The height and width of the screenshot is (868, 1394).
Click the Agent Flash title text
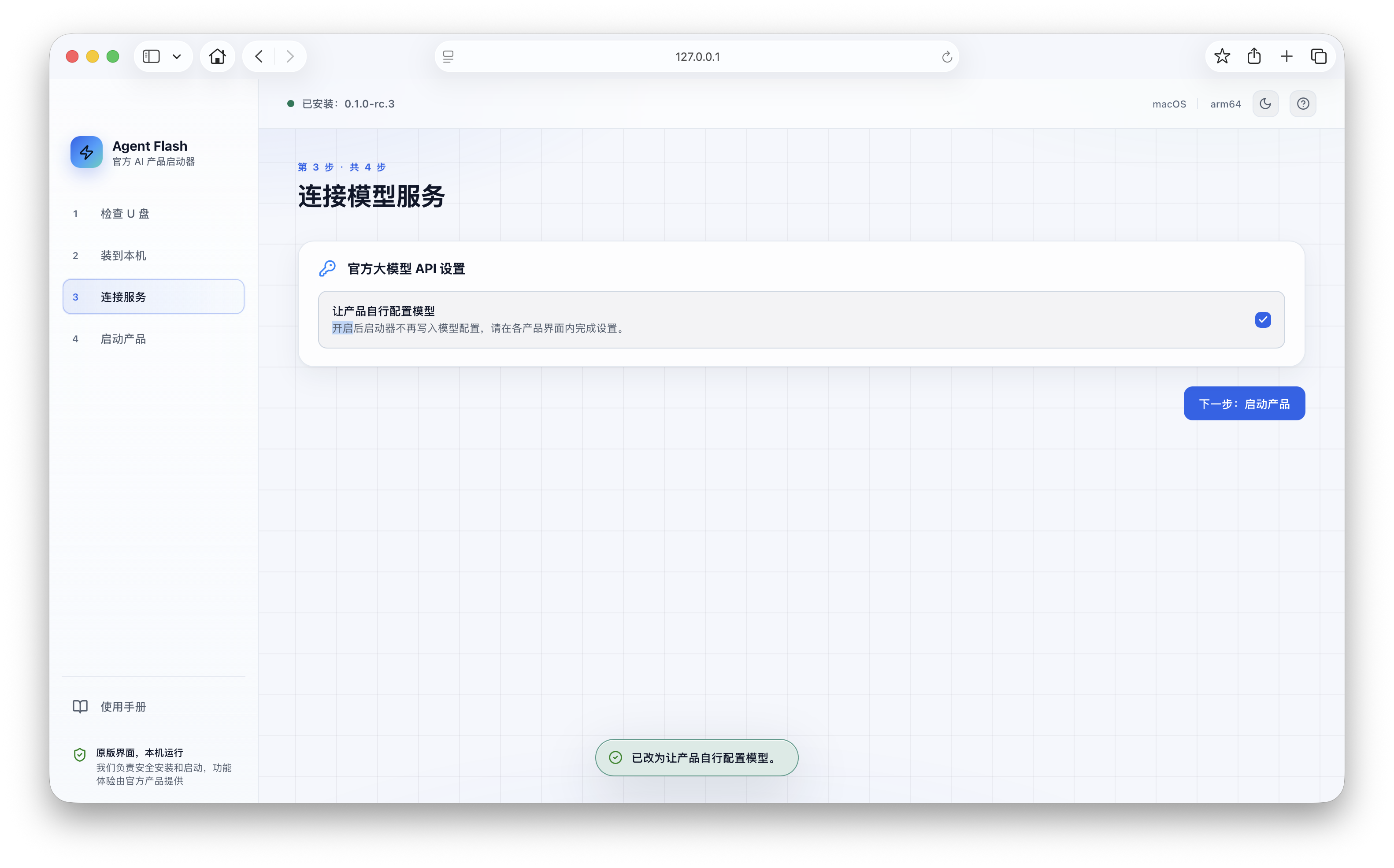coord(150,146)
